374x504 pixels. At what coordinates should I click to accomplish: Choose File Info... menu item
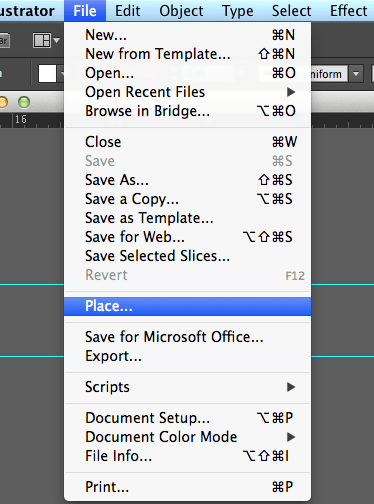[187, 456]
